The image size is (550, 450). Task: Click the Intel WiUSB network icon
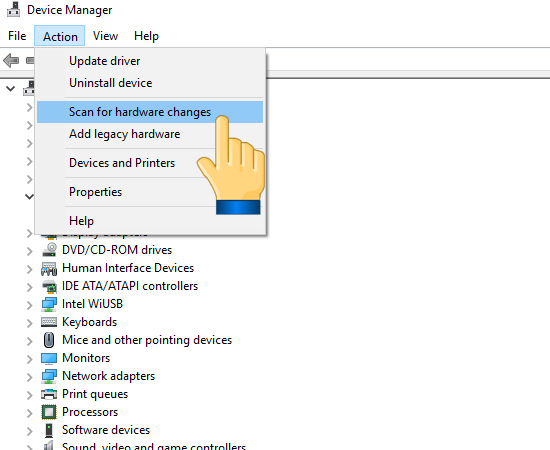[49, 304]
